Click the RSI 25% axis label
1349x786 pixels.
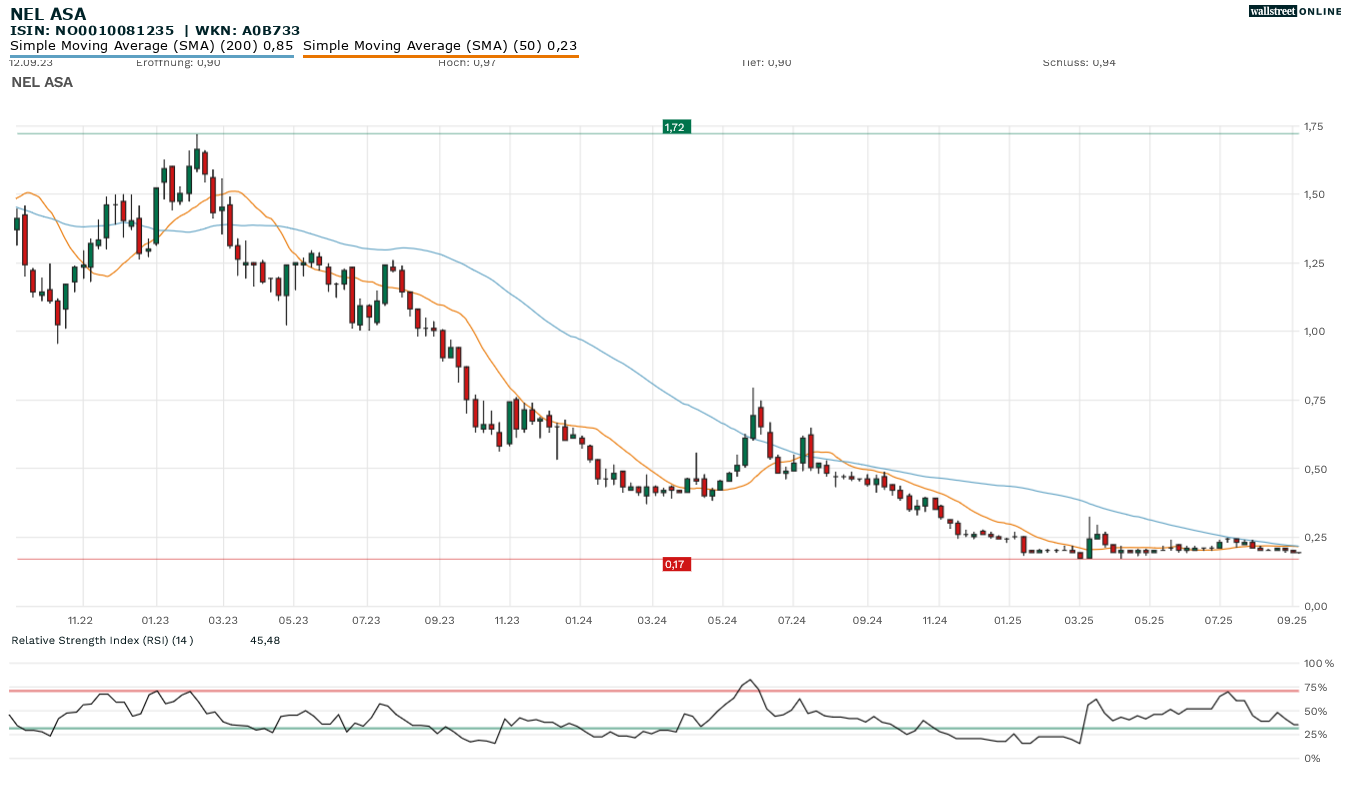(1316, 735)
